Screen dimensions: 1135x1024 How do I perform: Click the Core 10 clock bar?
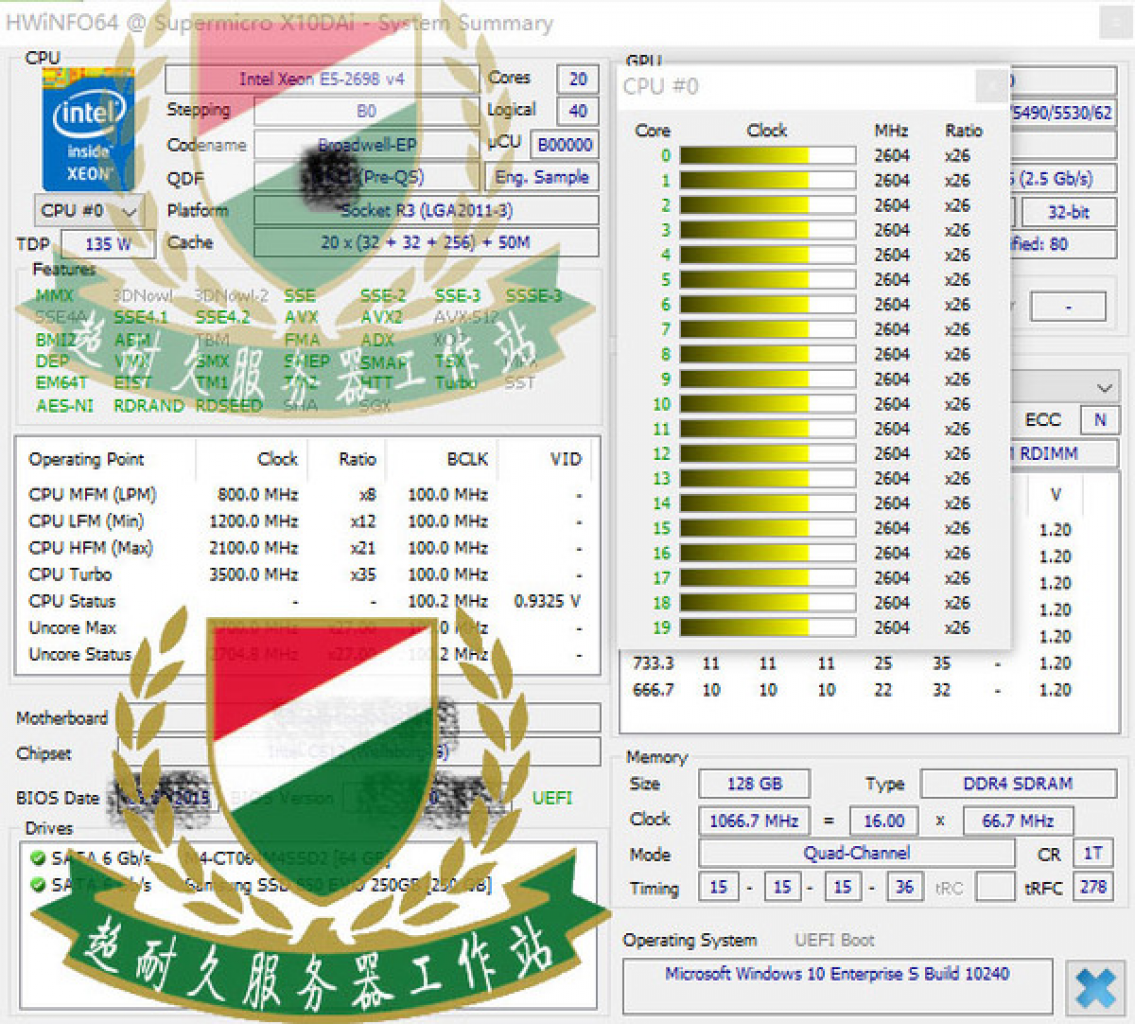pos(767,404)
